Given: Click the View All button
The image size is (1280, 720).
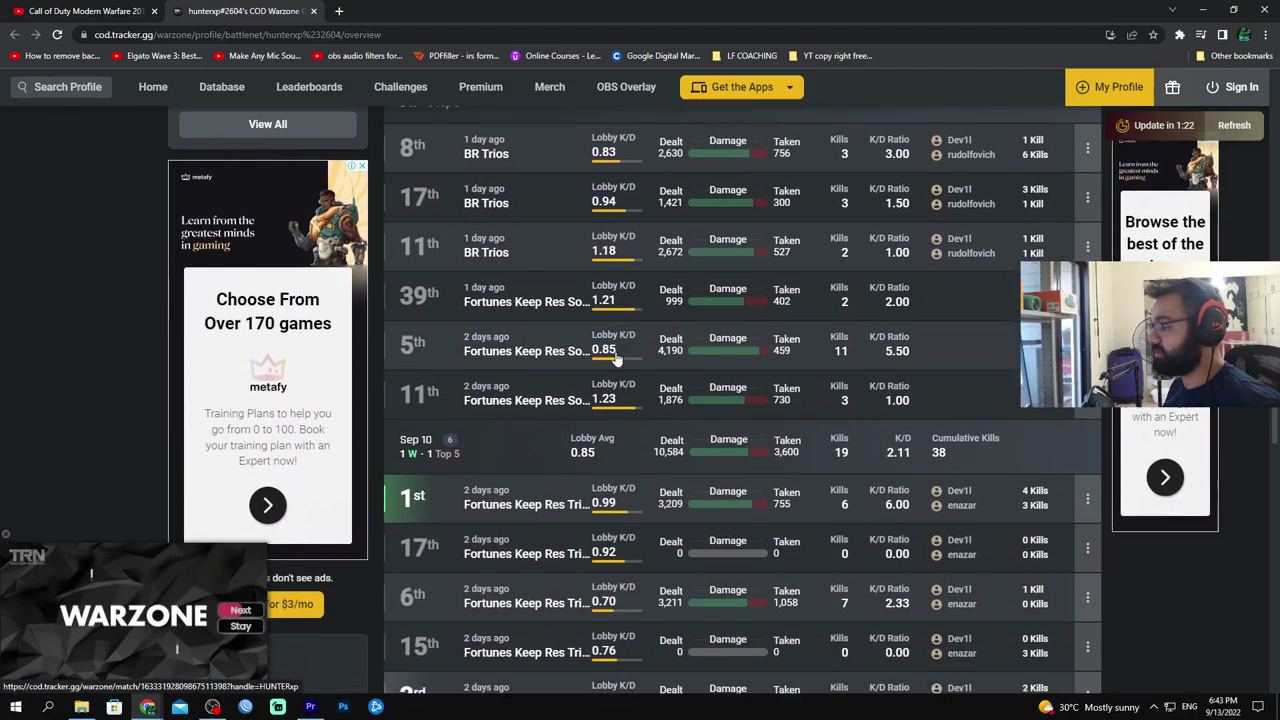Looking at the screenshot, I should pos(267,124).
